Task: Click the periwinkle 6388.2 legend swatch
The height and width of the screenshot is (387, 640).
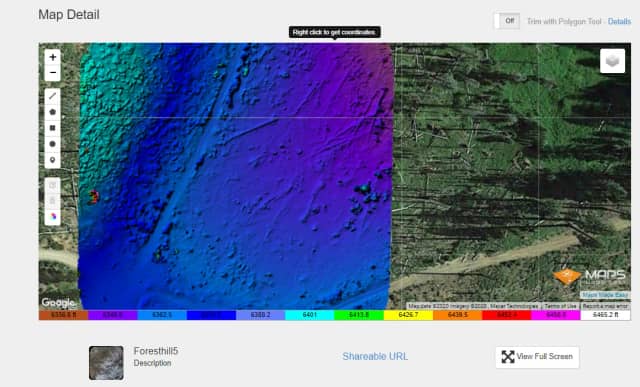Action: click(260, 315)
